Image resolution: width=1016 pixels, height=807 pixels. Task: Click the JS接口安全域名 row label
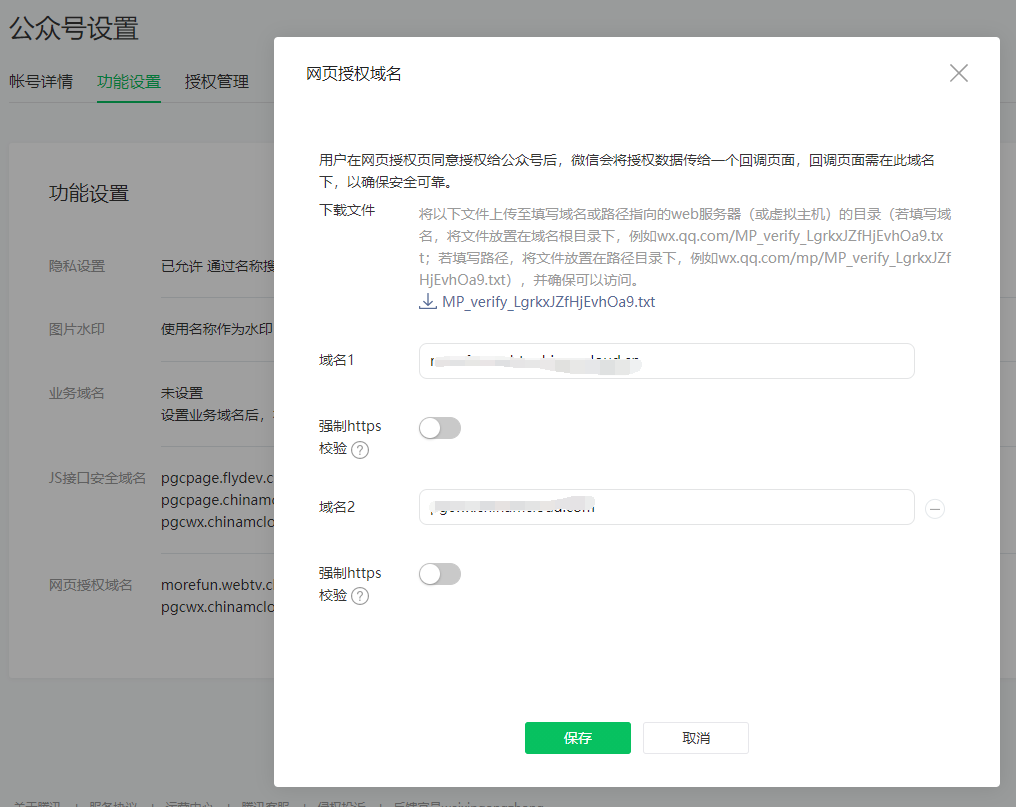(98, 478)
